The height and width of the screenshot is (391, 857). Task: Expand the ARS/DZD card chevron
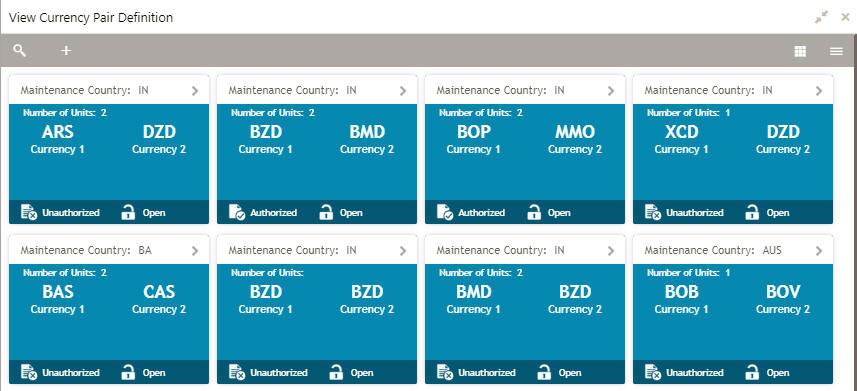pos(195,91)
